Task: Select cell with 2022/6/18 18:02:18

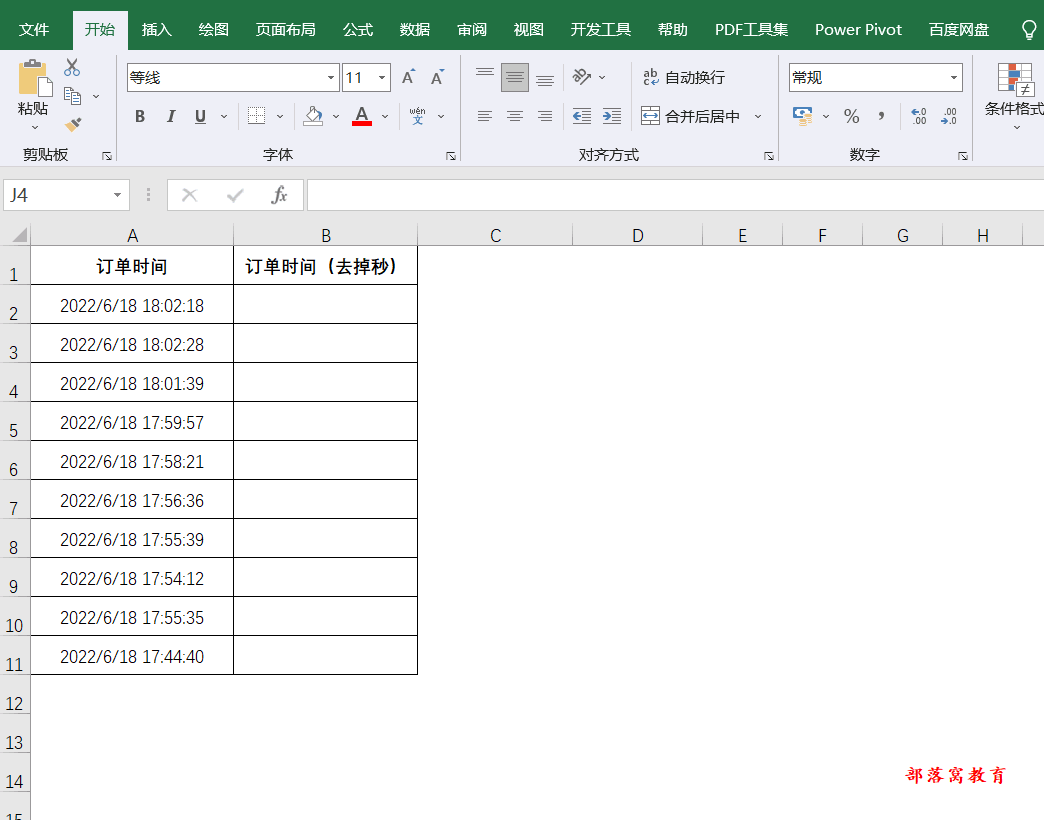Action: click(x=132, y=305)
